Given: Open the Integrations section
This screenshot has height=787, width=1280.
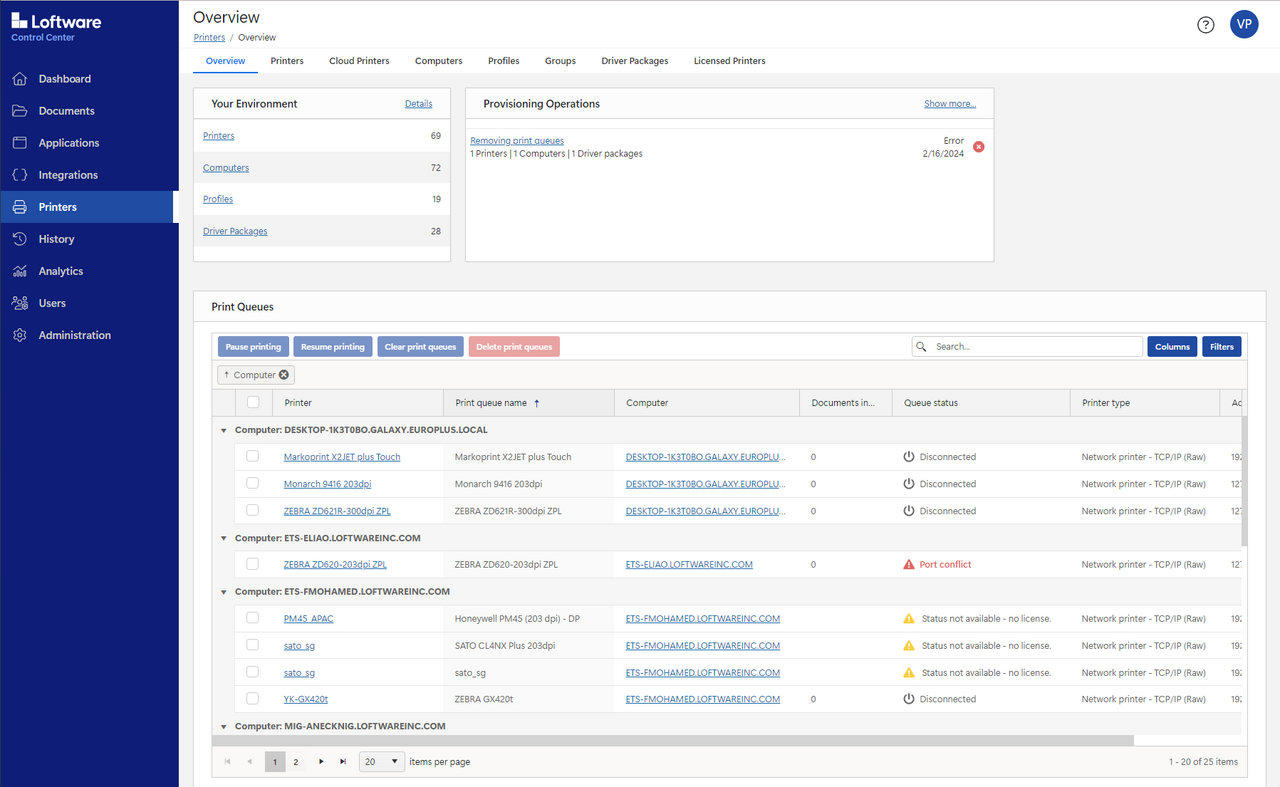Looking at the screenshot, I should (70, 174).
